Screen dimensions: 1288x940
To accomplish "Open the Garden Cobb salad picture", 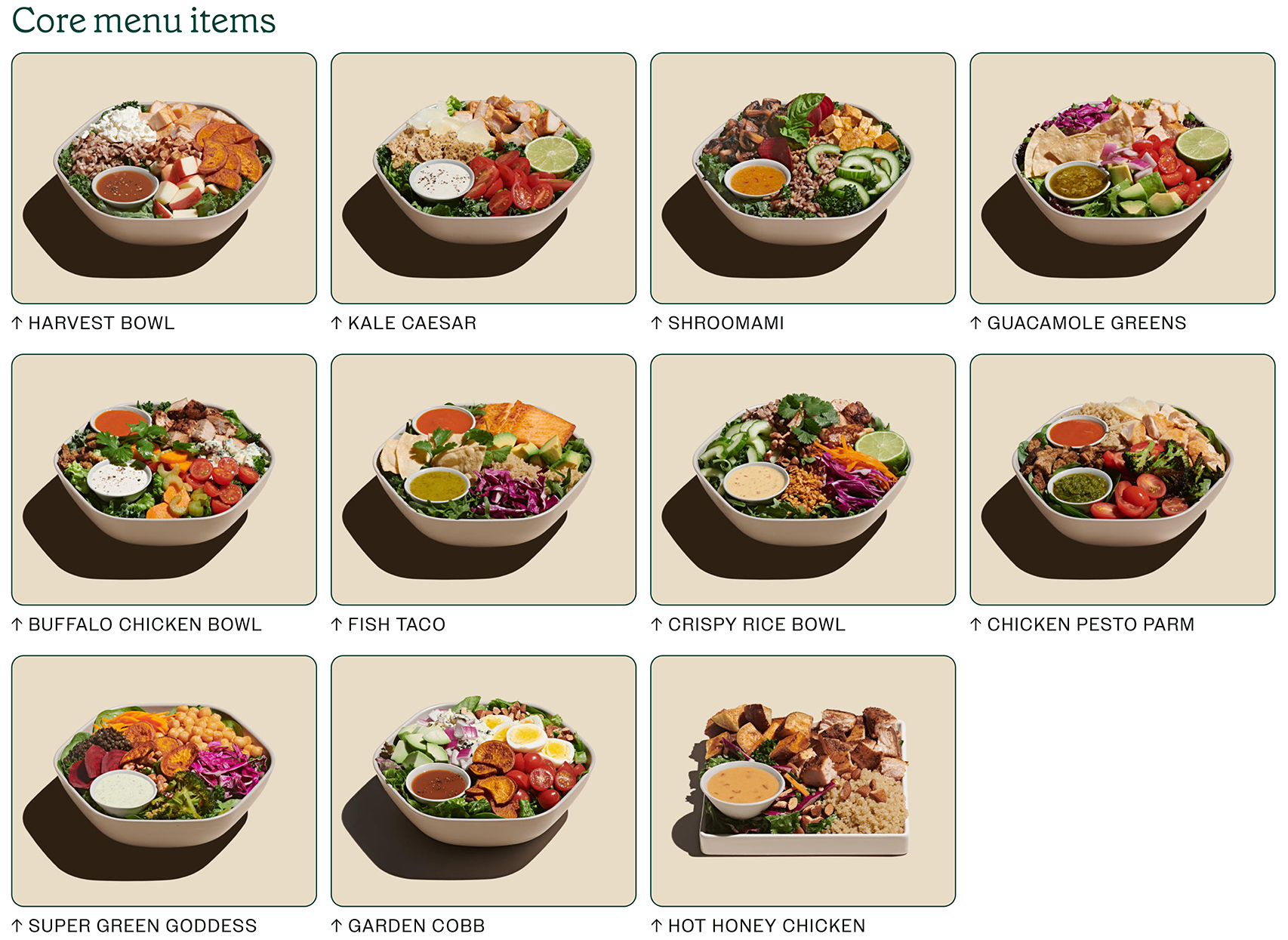I will tap(483, 781).
